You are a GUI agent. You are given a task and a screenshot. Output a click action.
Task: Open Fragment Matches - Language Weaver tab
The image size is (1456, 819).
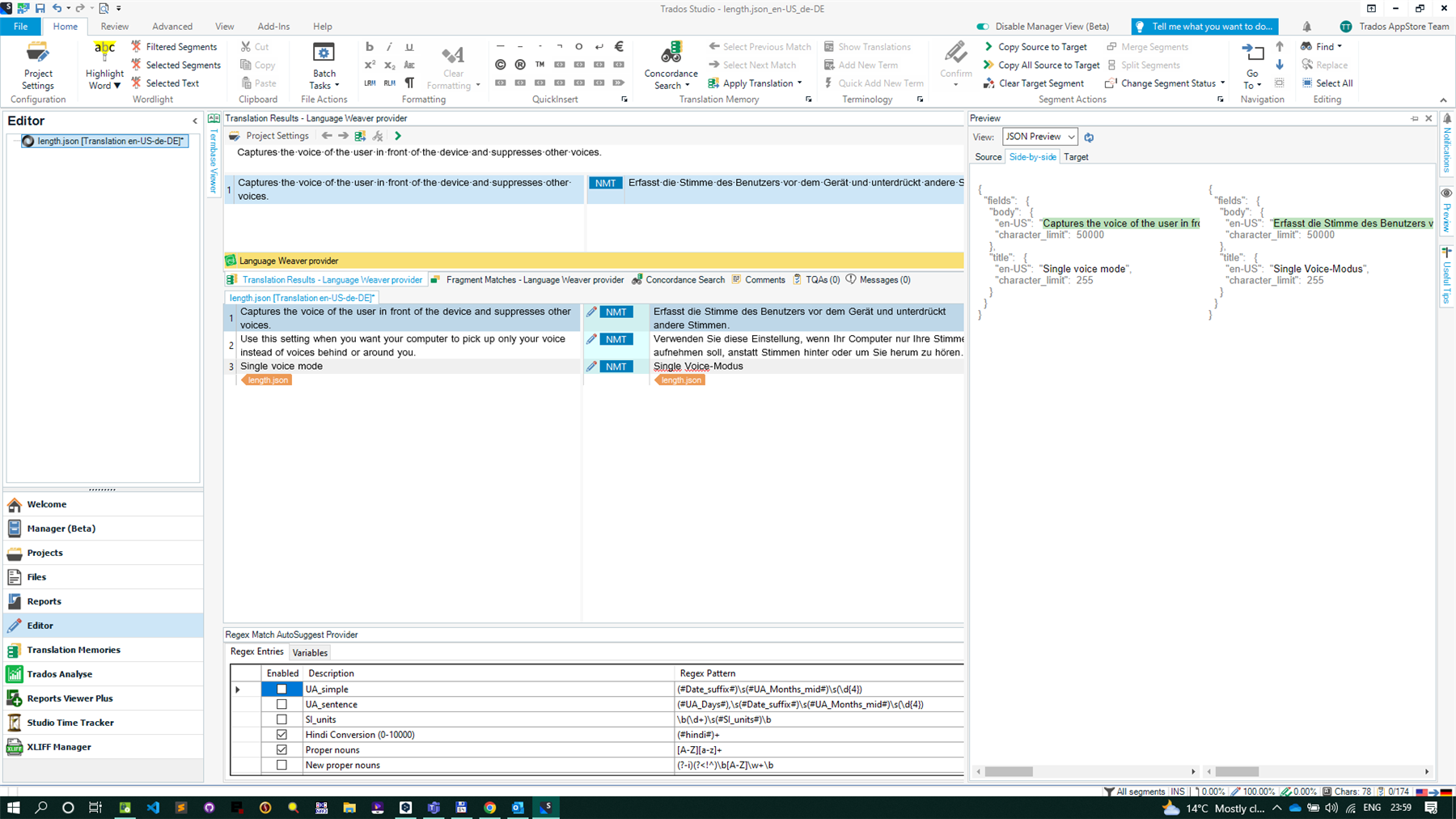coord(527,280)
